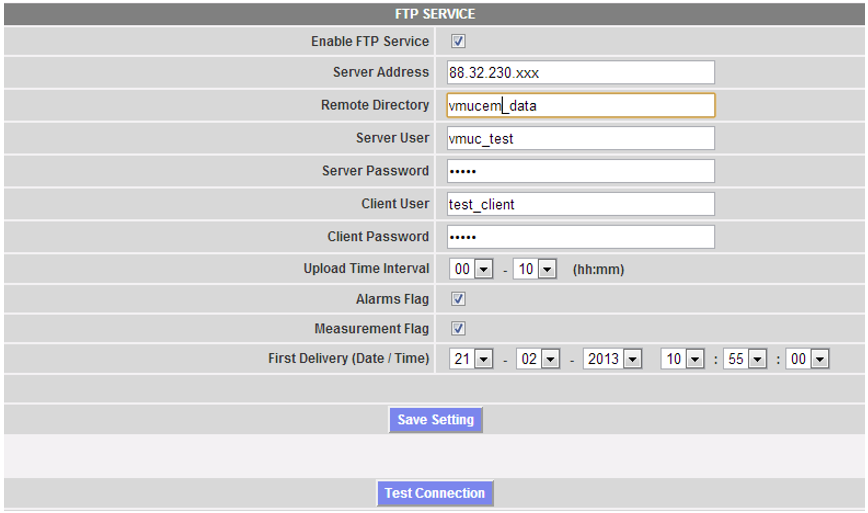Click the FTP SERVICE header bar
The image size is (868, 513).
coord(434,14)
